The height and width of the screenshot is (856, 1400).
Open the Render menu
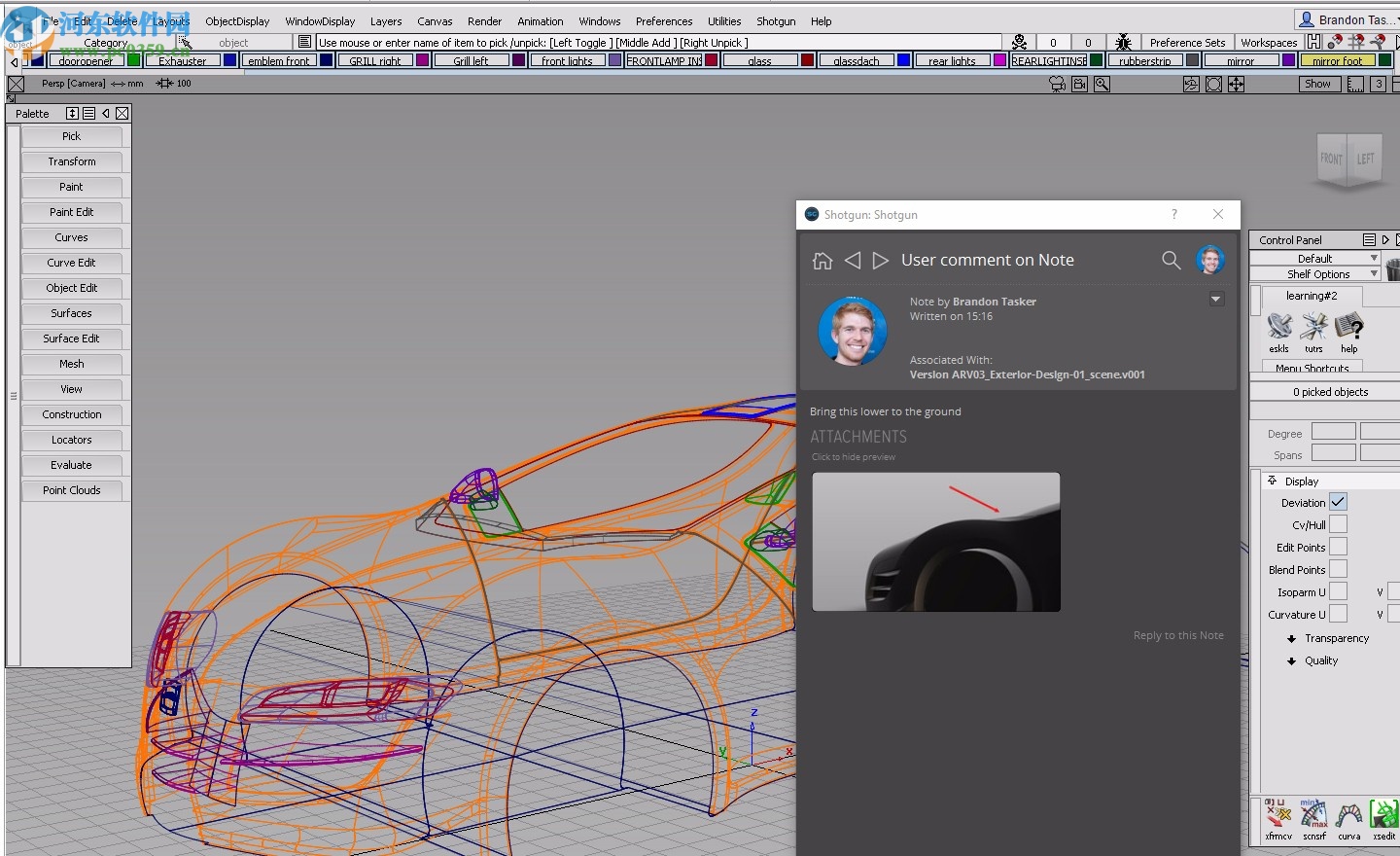pos(484,21)
